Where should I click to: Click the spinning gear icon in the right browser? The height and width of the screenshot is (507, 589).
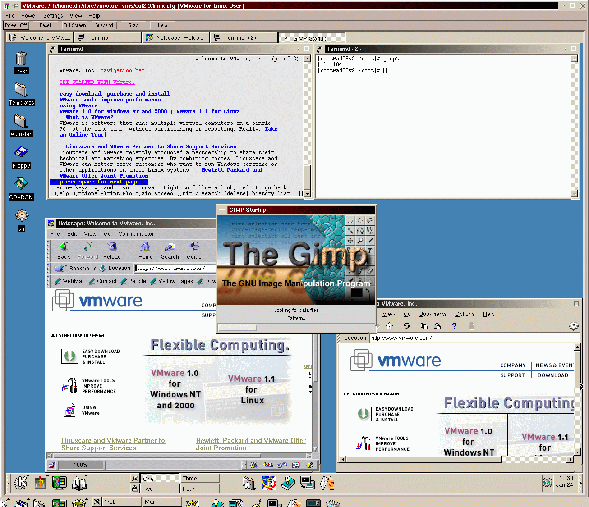tap(574, 326)
